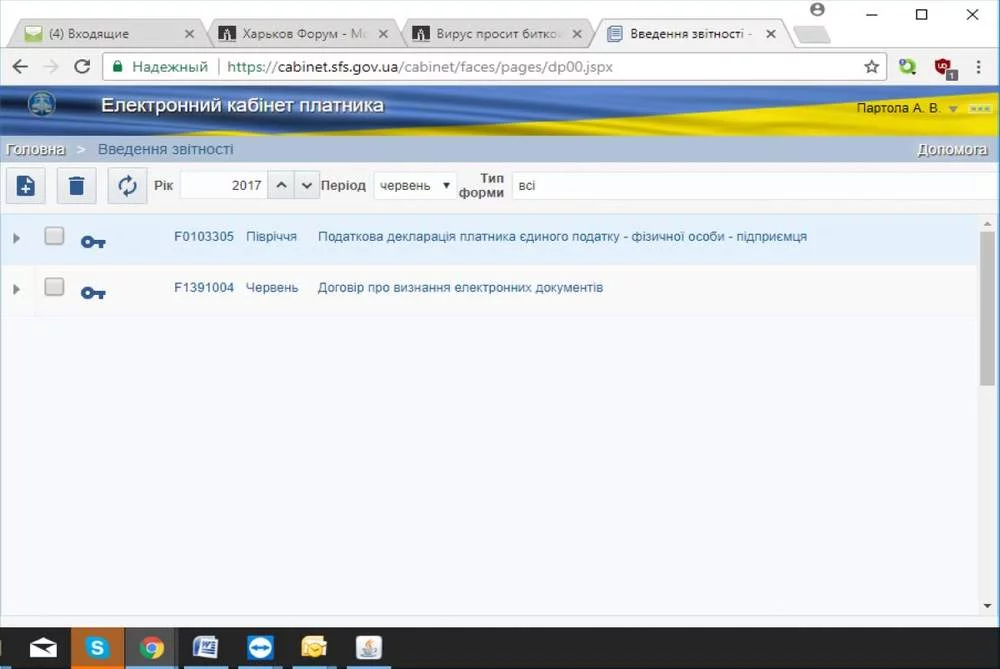The image size is (1000, 669).
Task: Tick checkbox for F0103305 row
Action: pos(54,236)
